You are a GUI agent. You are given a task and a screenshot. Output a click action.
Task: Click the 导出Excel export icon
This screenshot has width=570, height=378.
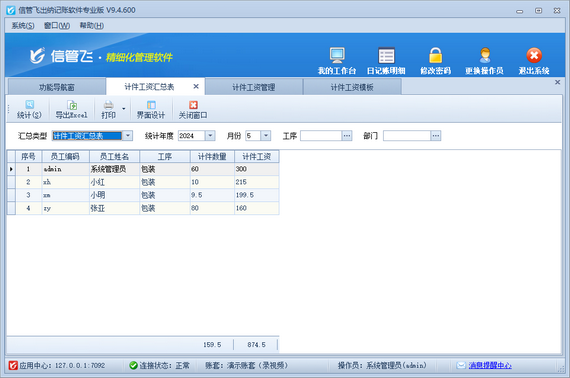pyautogui.click(x=72, y=110)
